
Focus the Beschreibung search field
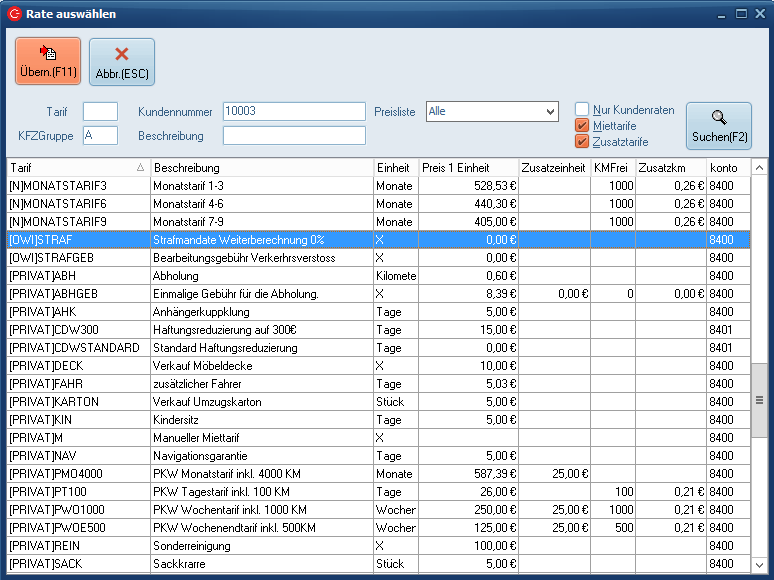tap(294, 135)
